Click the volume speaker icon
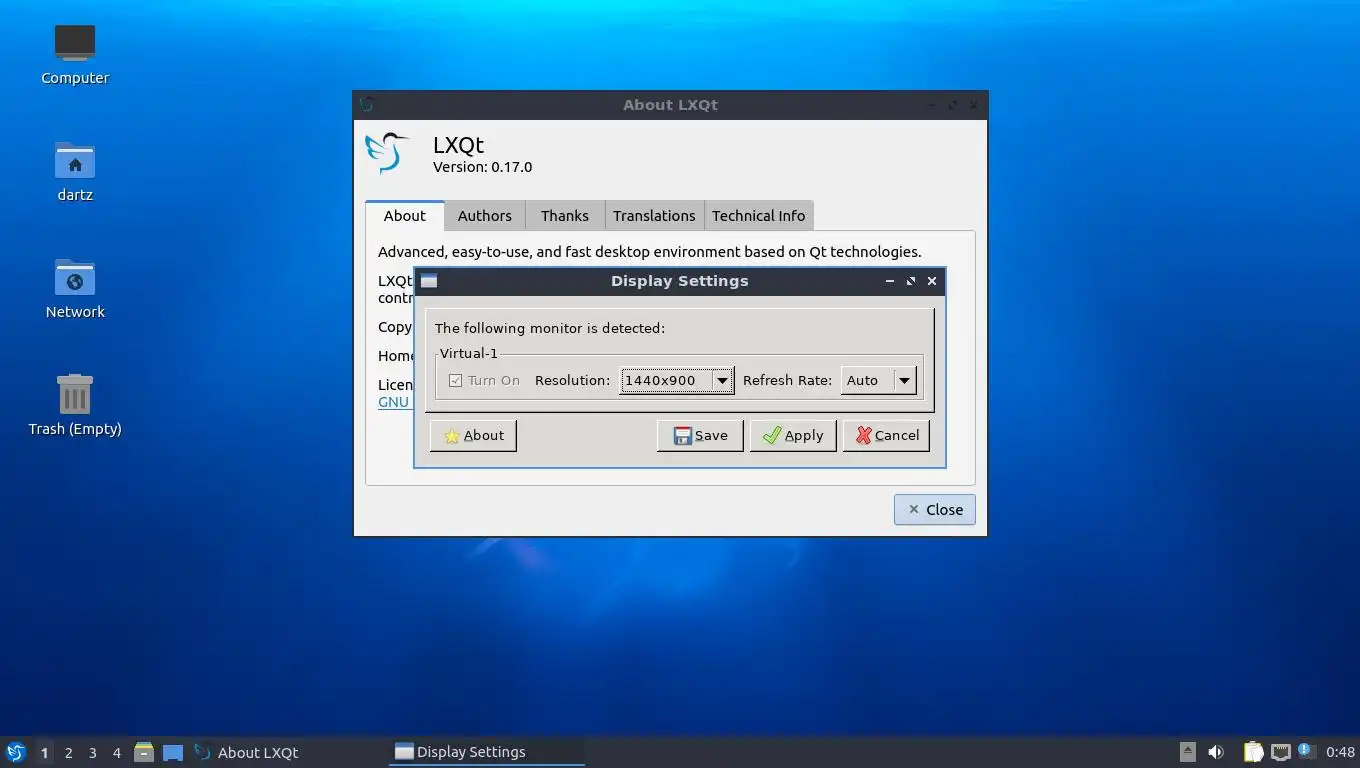This screenshot has width=1360, height=768. click(1216, 752)
